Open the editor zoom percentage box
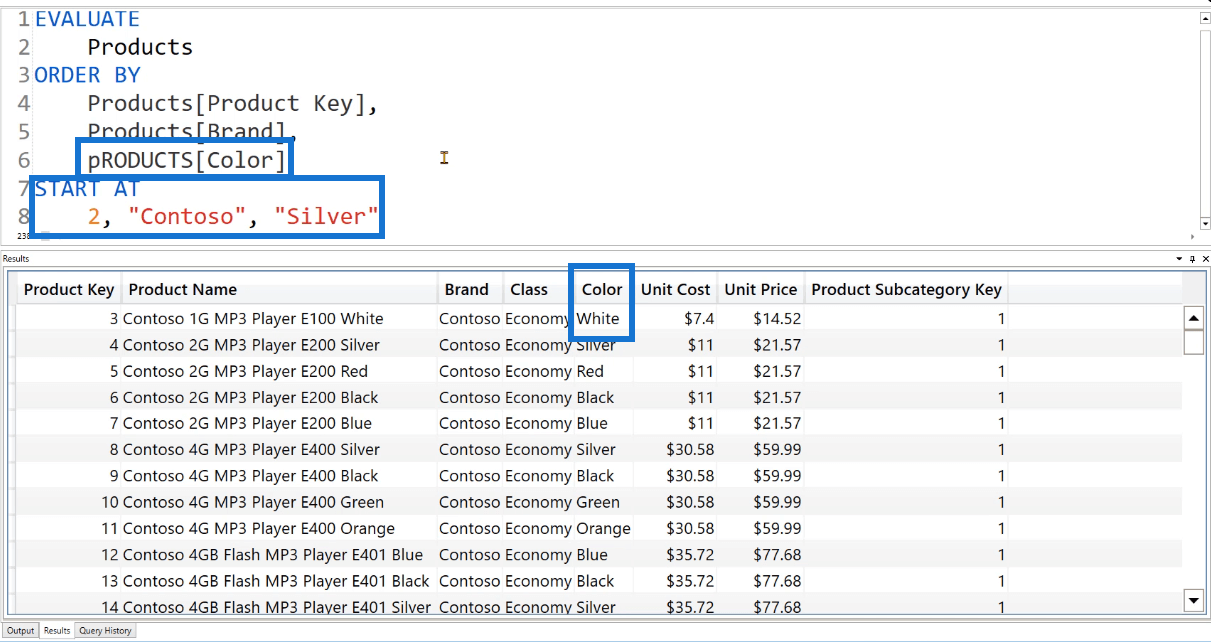 (x=22, y=237)
